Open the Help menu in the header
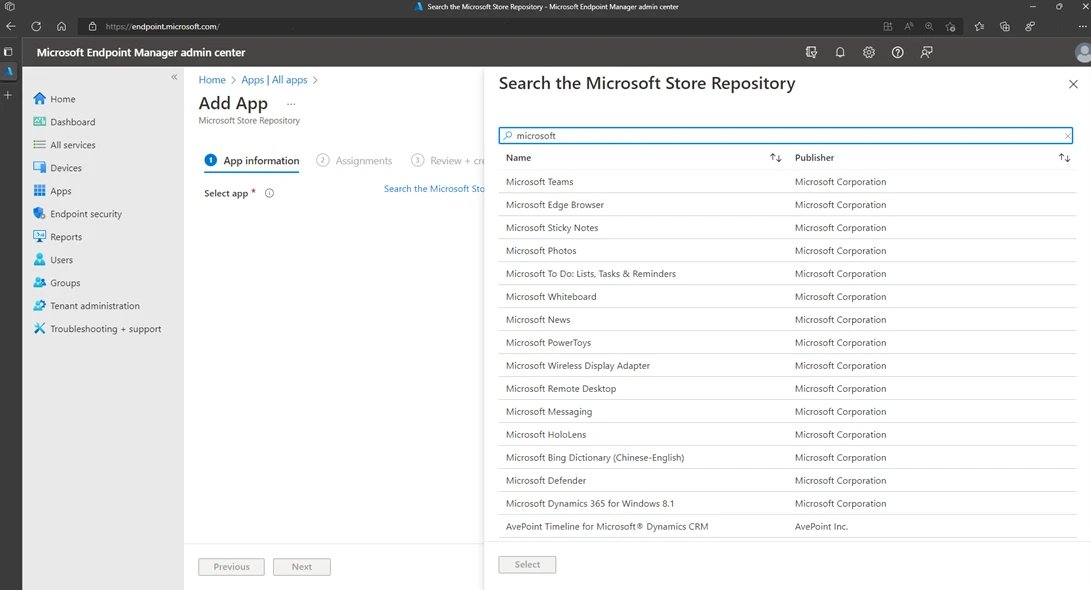This screenshot has height=590, width=1091. pos(897,52)
